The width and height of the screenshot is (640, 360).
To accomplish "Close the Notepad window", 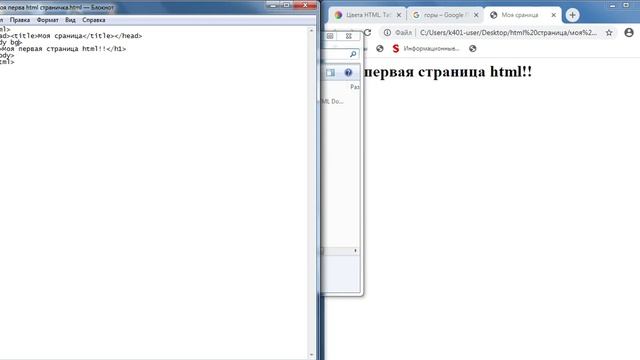I will (x=306, y=5).
